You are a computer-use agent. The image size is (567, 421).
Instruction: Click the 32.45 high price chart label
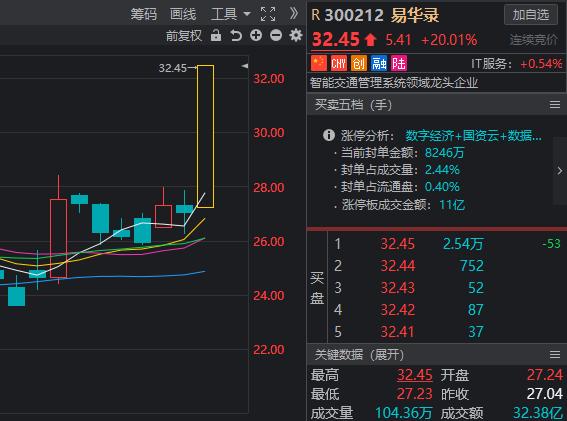173,68
